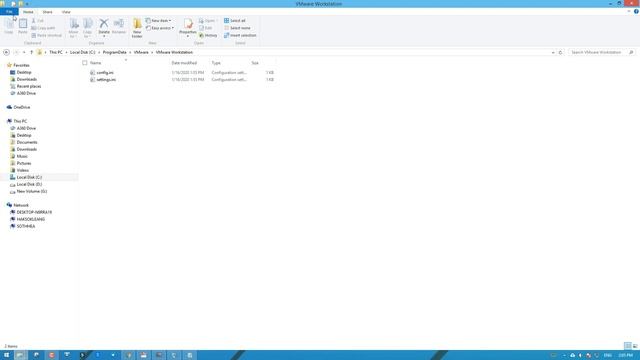The height and width of the screenshot is (360, 640).
Task: Click Select all in the ribbon
Action: pyautogui.click(x=235, y=20)
